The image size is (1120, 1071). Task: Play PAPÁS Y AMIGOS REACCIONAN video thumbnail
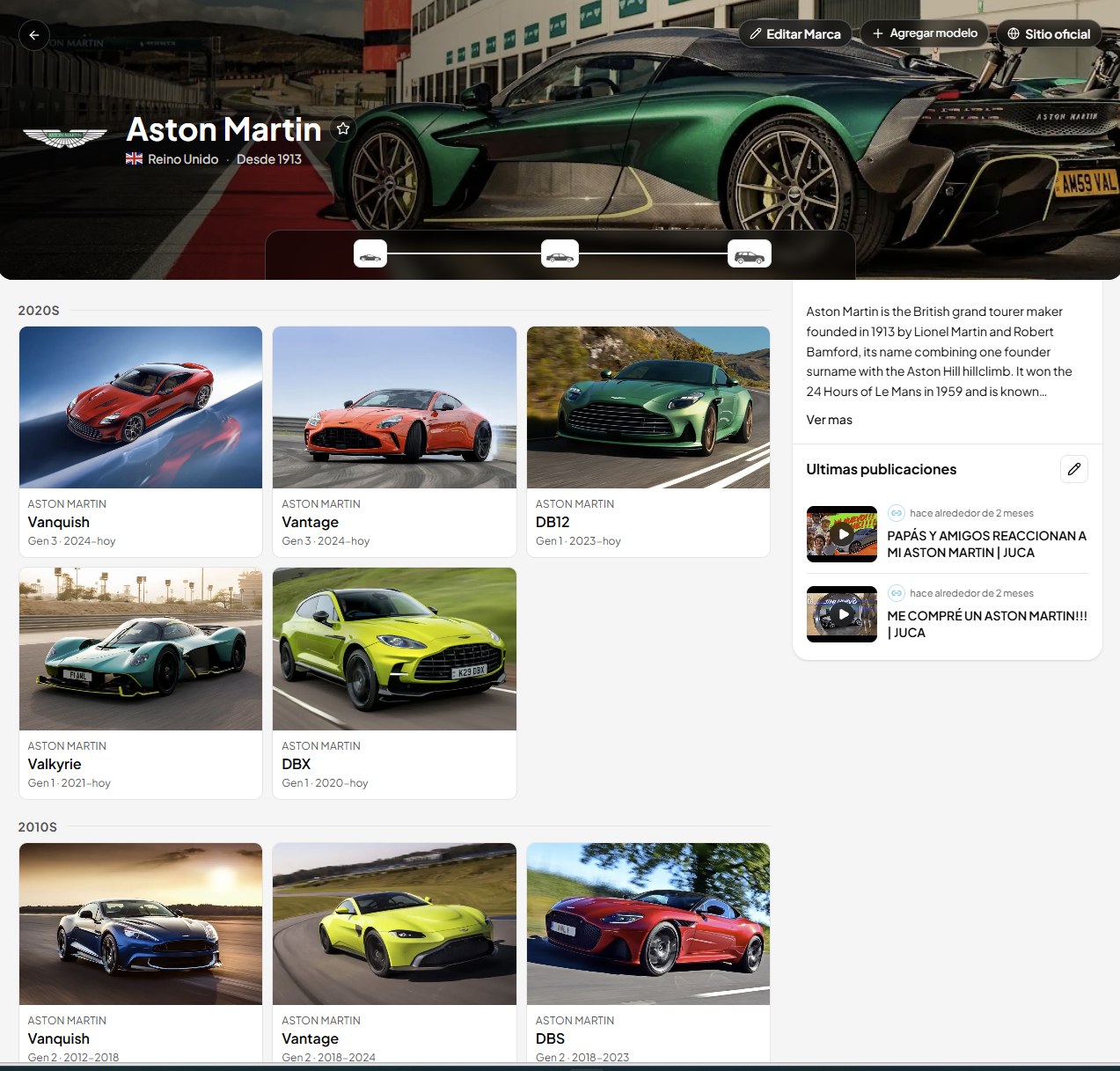coord(842,534)
